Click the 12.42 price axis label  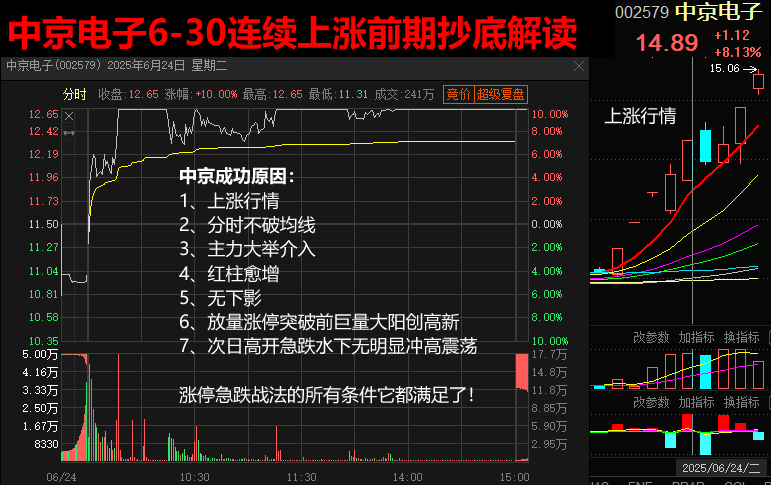point(43,131)
